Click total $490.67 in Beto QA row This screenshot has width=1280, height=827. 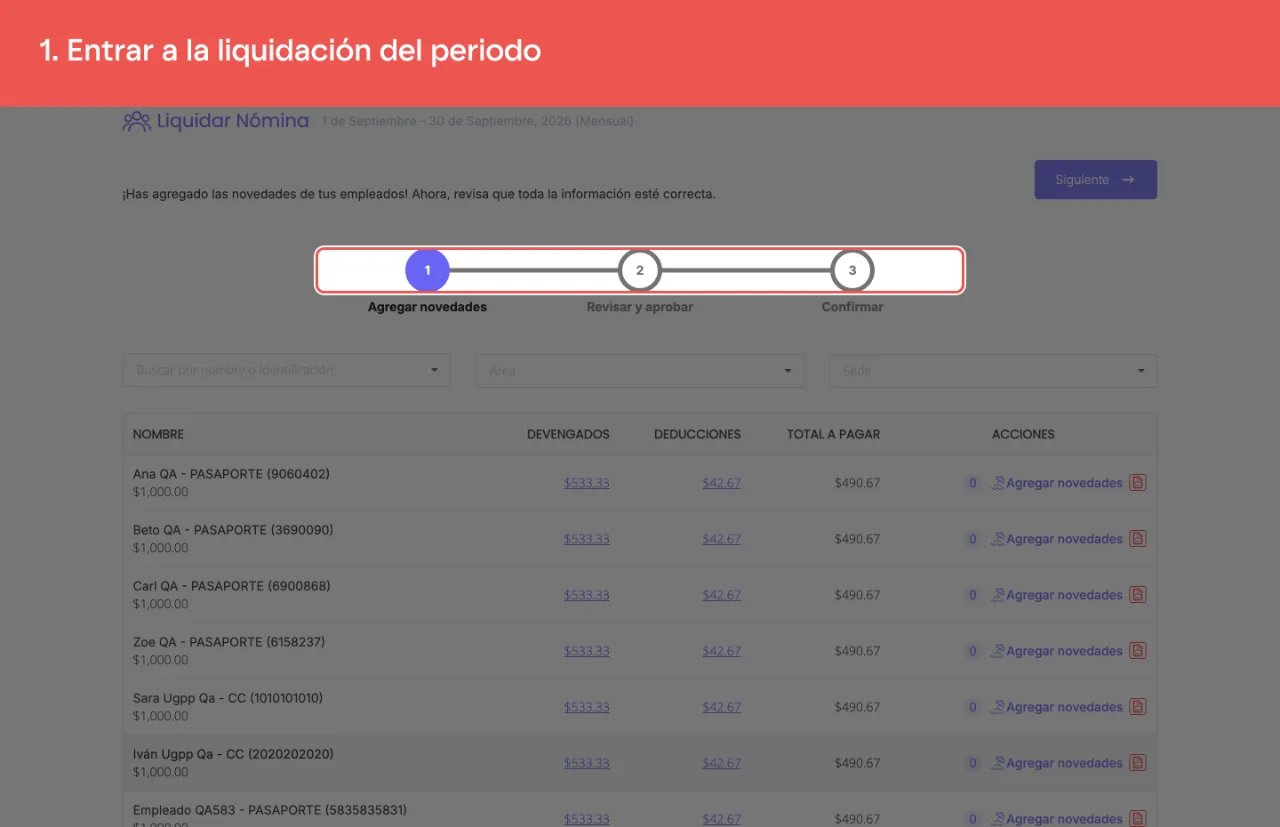(857, 539)
